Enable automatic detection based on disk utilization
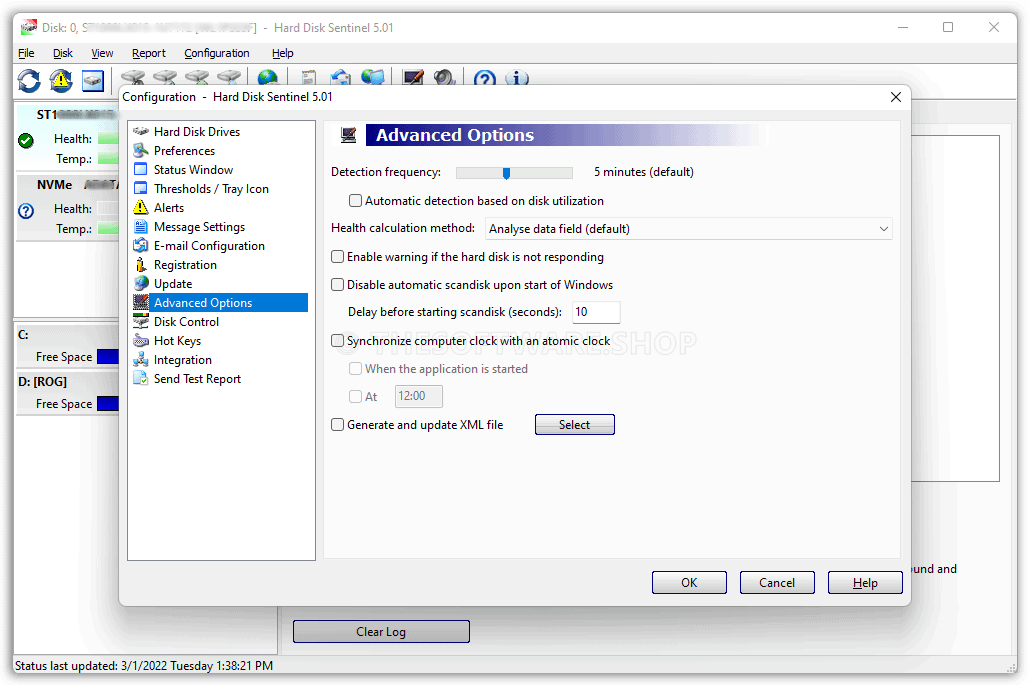The image size is (1030, 685). 355,201
